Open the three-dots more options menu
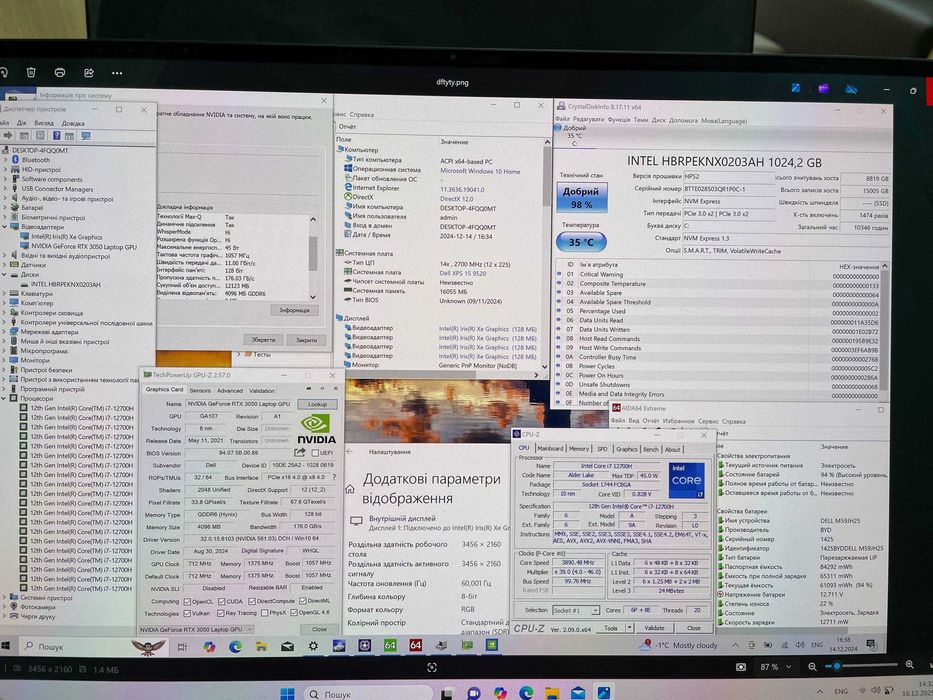The image size is (933, 700). click(117, 73)
